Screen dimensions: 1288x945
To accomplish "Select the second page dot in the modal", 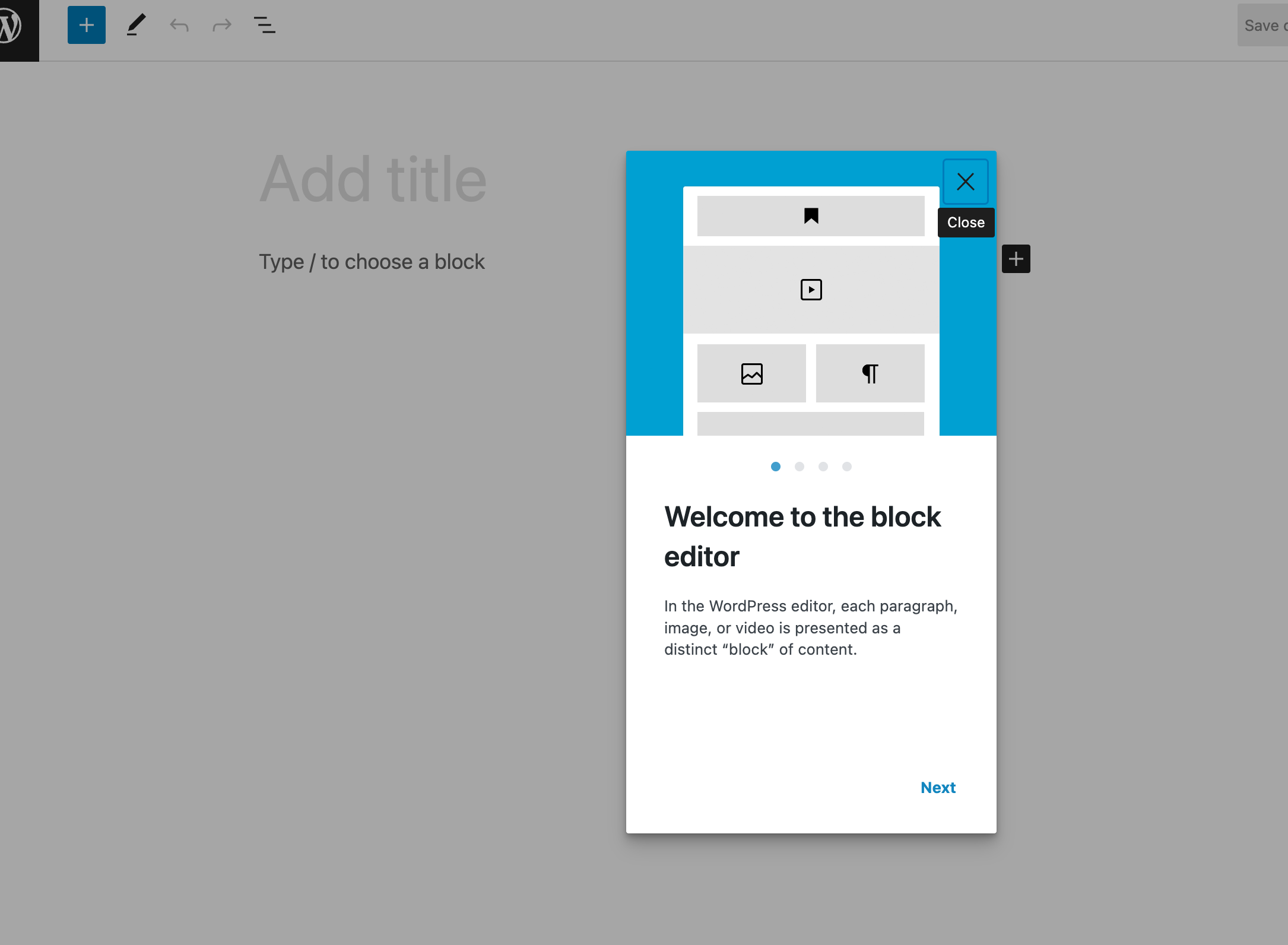I will (800, 467).
